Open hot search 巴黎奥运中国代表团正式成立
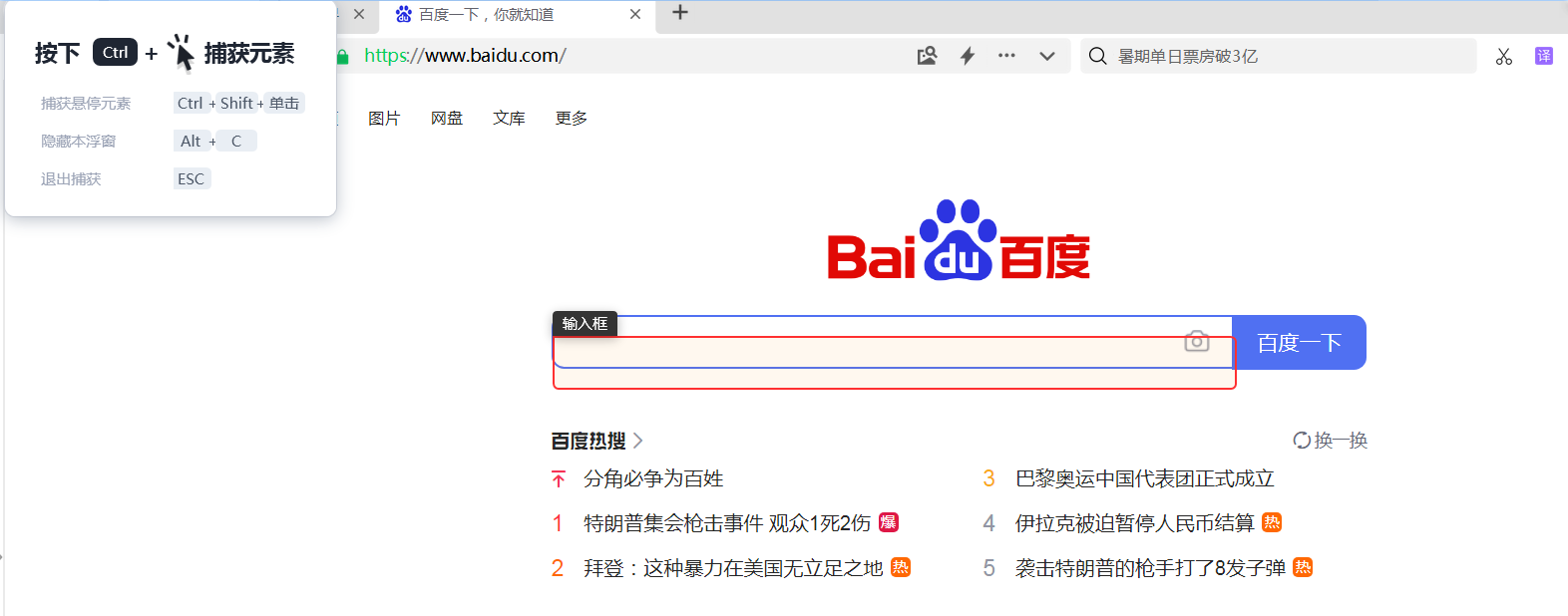The image size is (1568, 616). point(1145,478)
